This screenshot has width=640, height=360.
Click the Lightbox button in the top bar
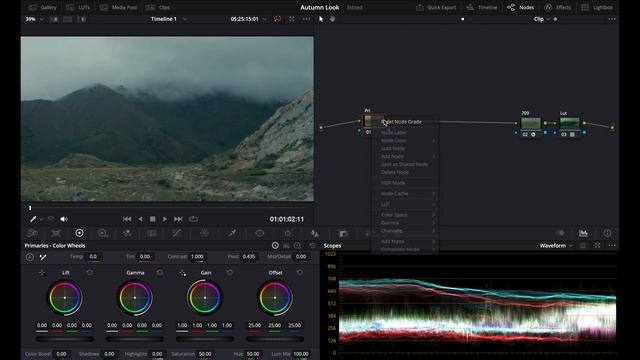pyautogui.click(x=597, y=7)
